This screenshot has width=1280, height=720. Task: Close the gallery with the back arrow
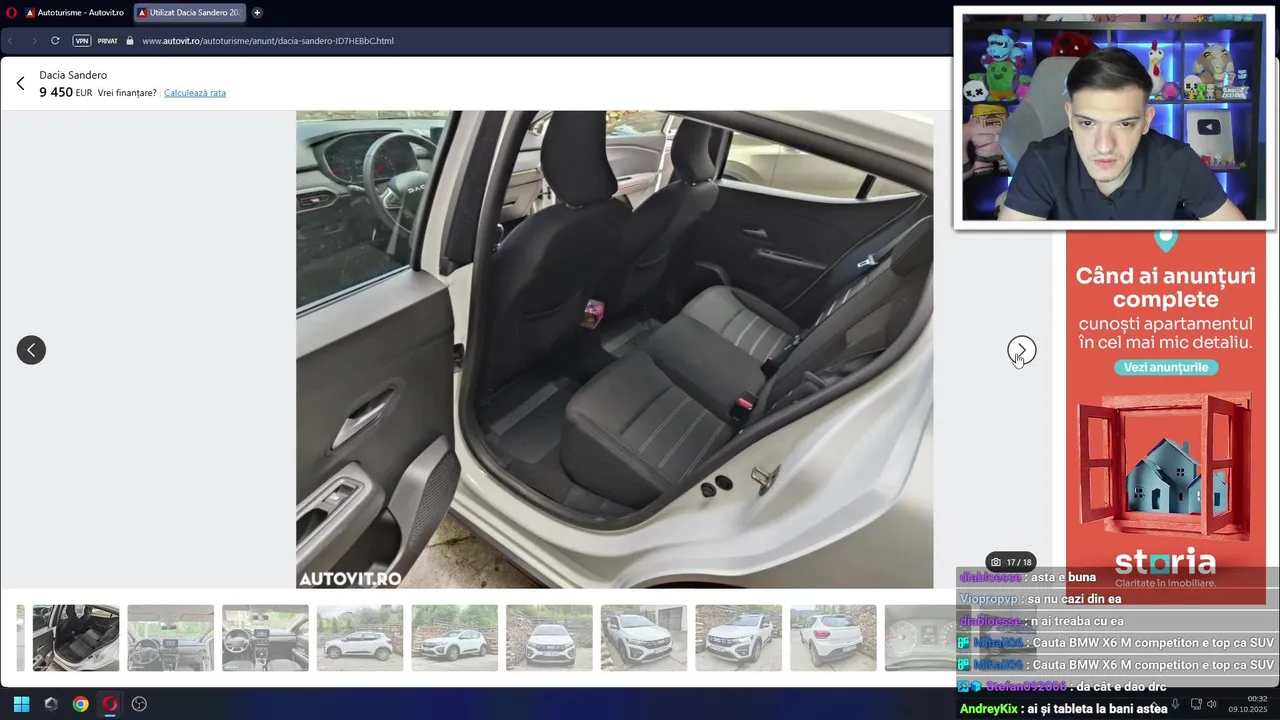(x=20, y=84)
